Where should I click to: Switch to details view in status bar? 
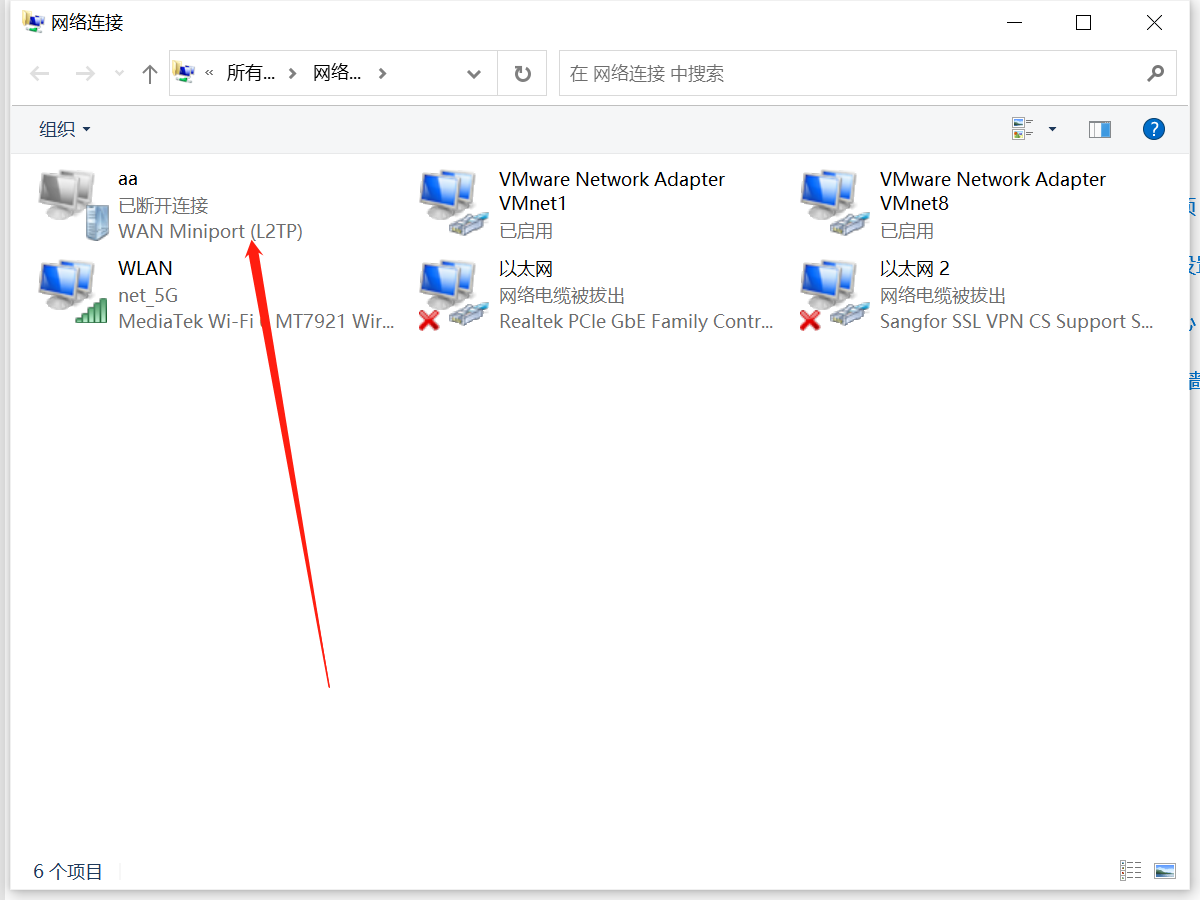pyautogui.click(x=1130, y=871)
